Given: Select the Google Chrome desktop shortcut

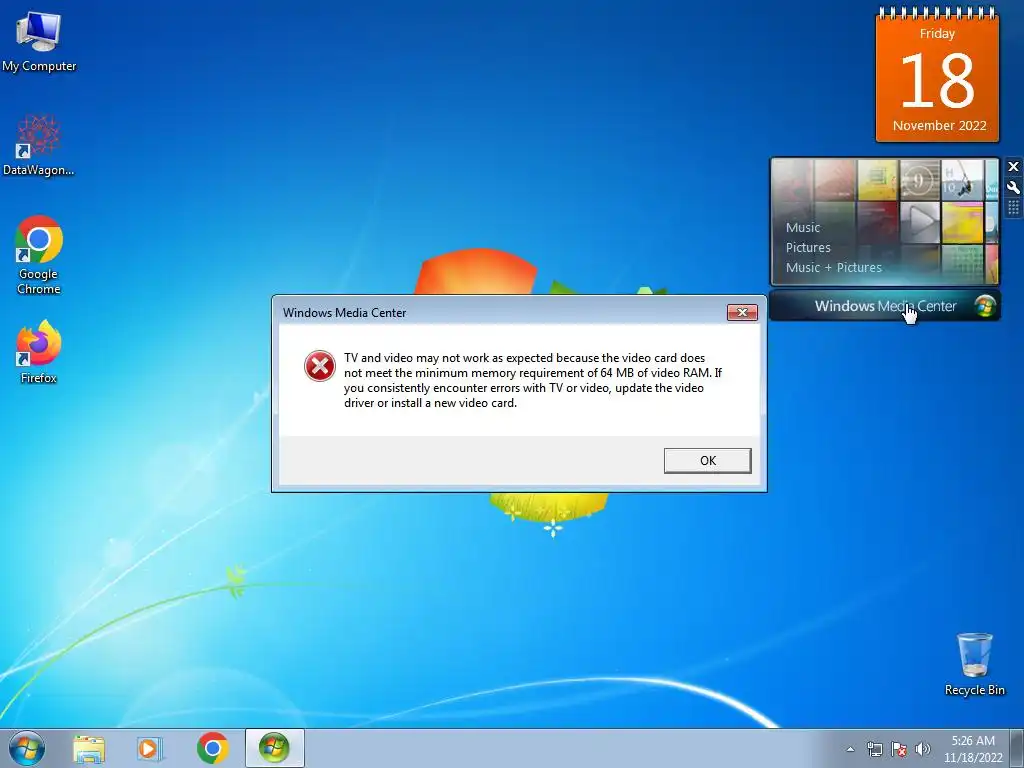Looking at the screenshot, I should click(x=39, y=255).
